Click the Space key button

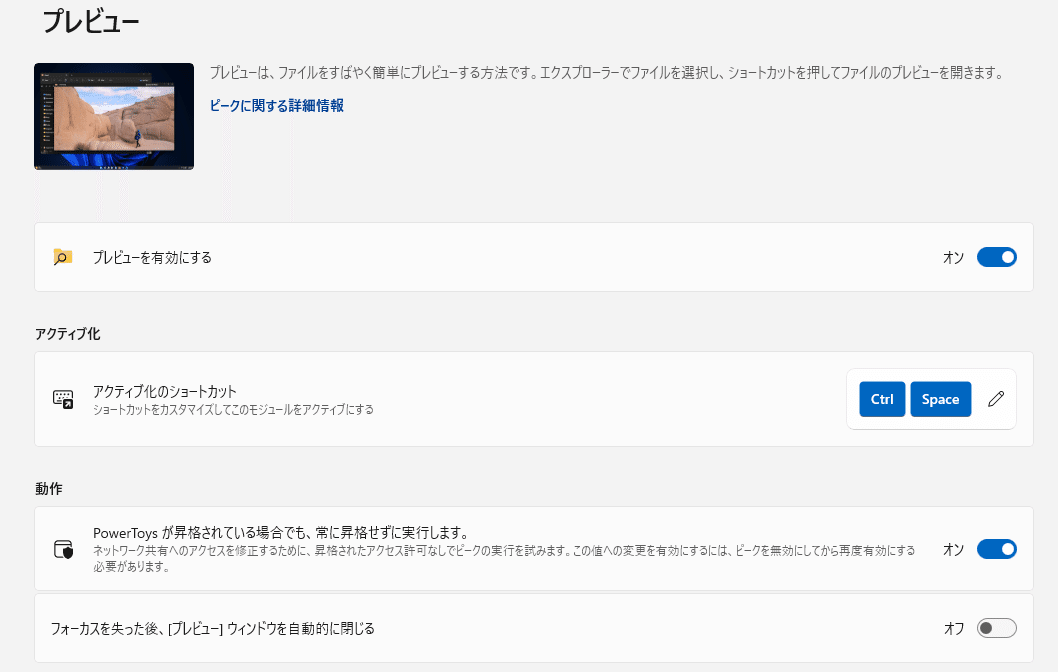(x=940, y=399)
